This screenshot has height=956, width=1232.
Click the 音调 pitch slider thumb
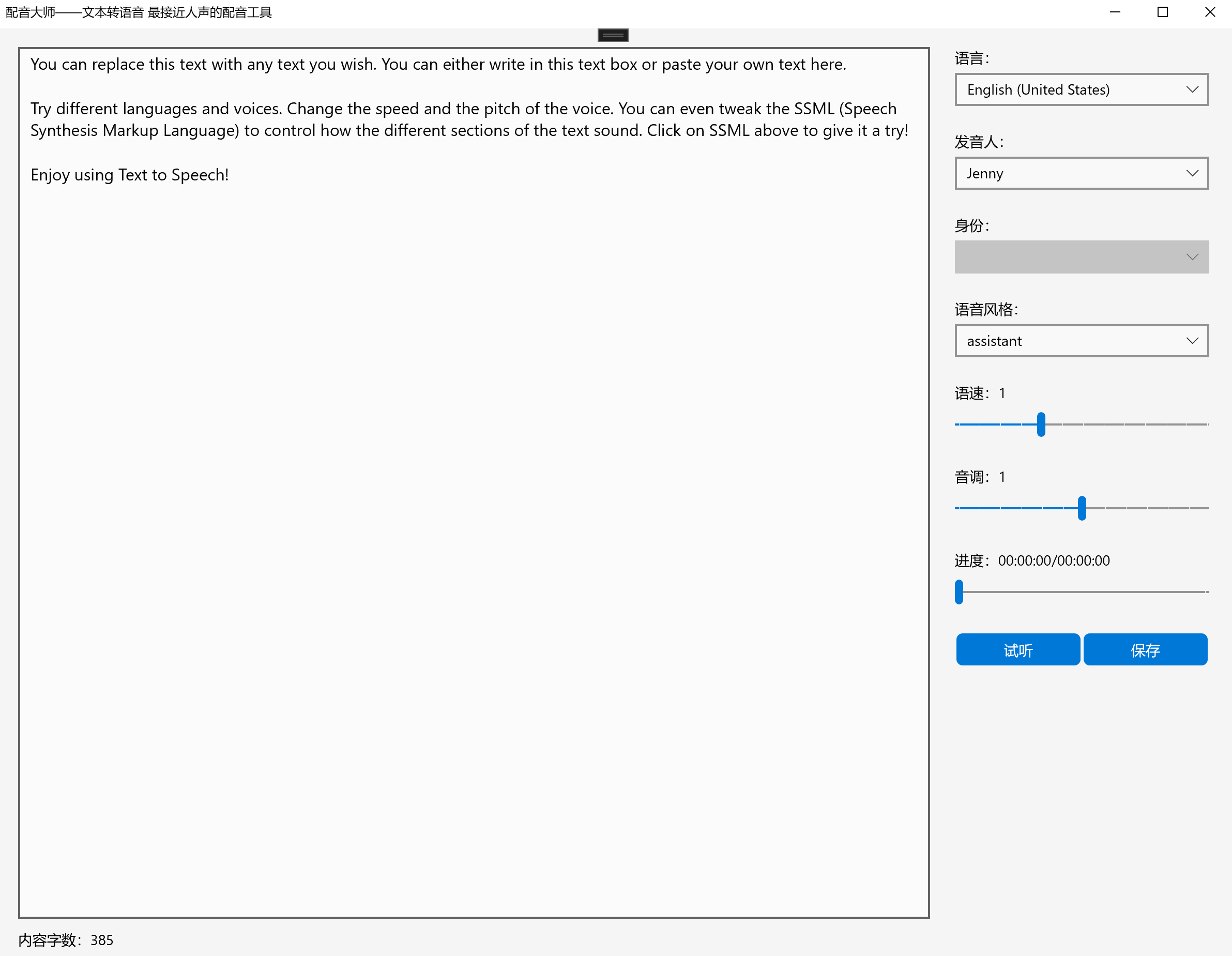1082,508
